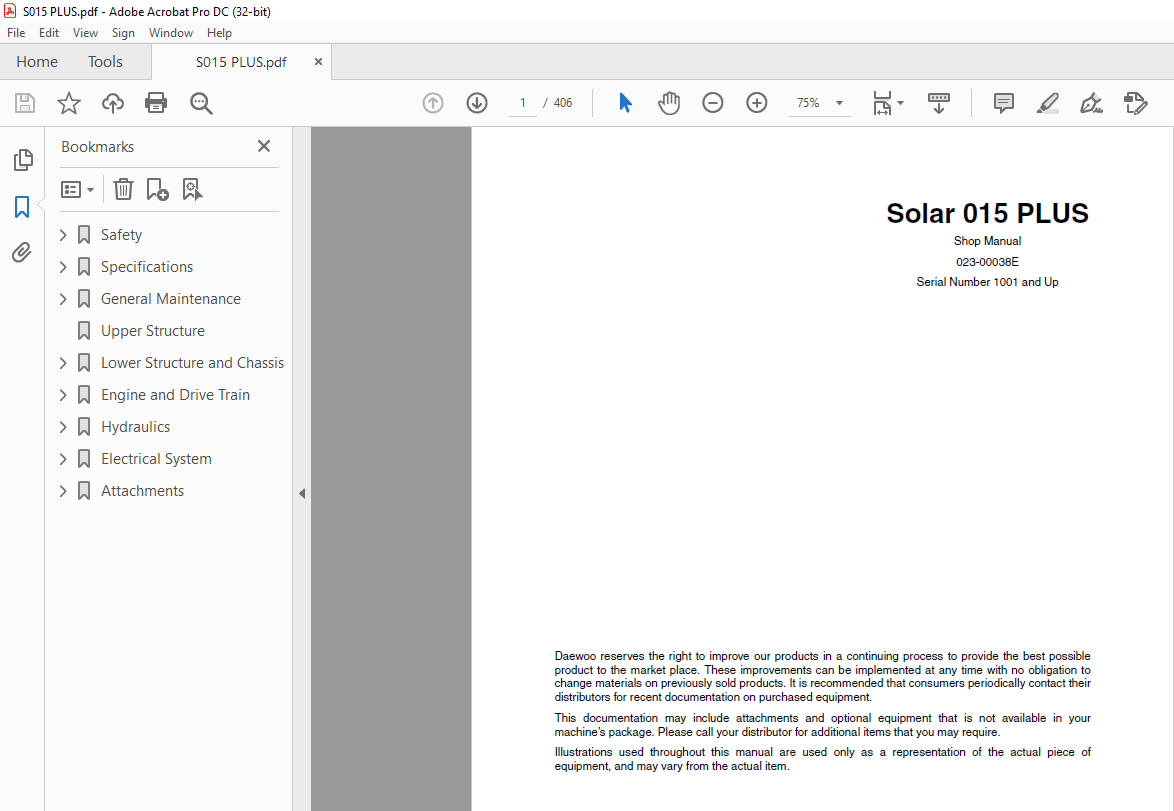
Task: Toggle the Bookmarks panel icon
Action: 22,207
